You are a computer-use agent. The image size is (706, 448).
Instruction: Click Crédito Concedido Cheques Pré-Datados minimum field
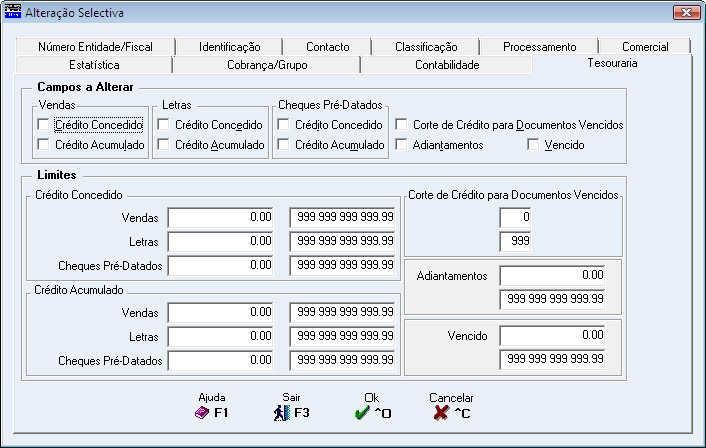click(x=220, y=265)
